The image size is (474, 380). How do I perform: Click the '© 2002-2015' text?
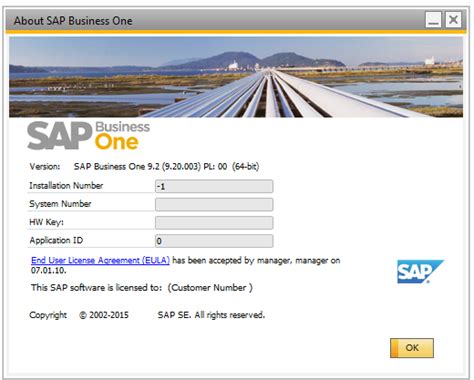pos(104,315)
